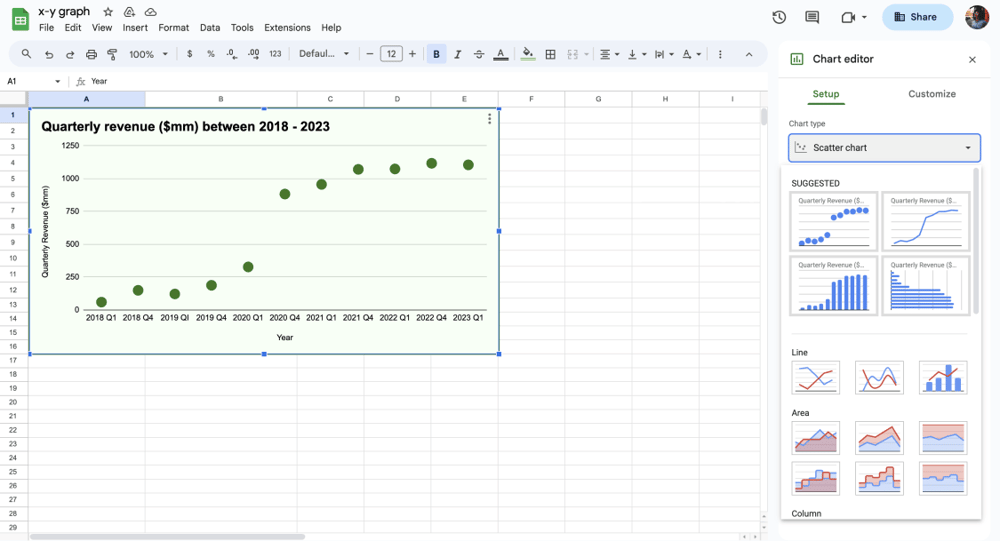Screen dimensions: 1000x541
Task: Open chart three-dot options menu
Action: [489, 119]
